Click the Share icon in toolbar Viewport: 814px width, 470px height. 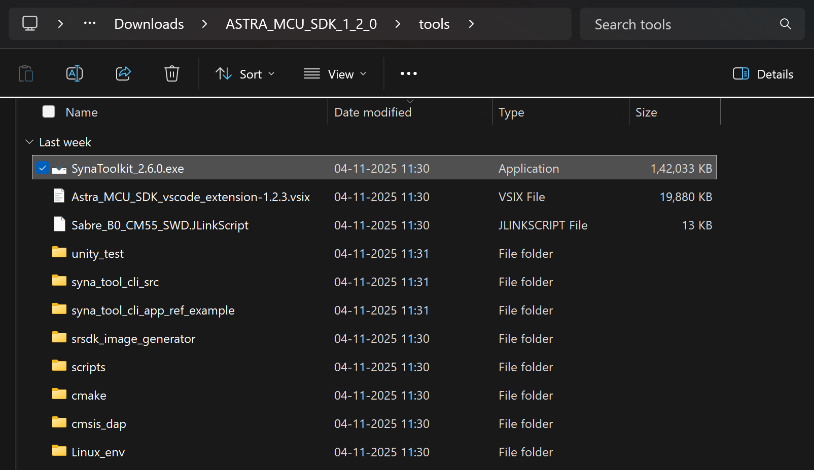123,73
